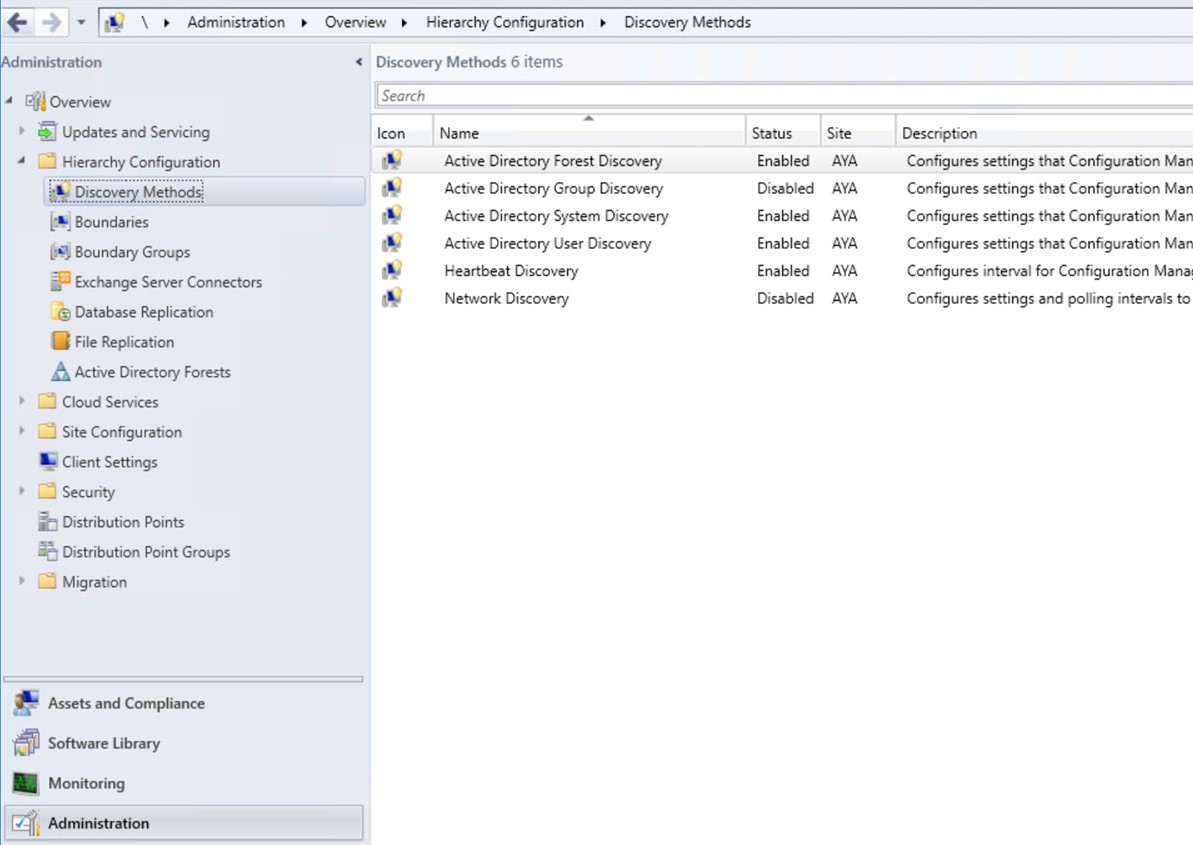The image size is (1193, 845).
Task: Click the console root icon in address bar
Action: click(x=115, y=22)
